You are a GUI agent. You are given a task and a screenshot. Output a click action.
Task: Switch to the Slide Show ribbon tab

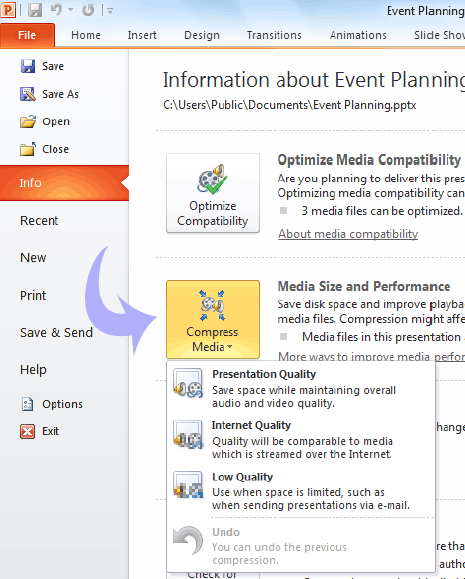coord(439,35)
